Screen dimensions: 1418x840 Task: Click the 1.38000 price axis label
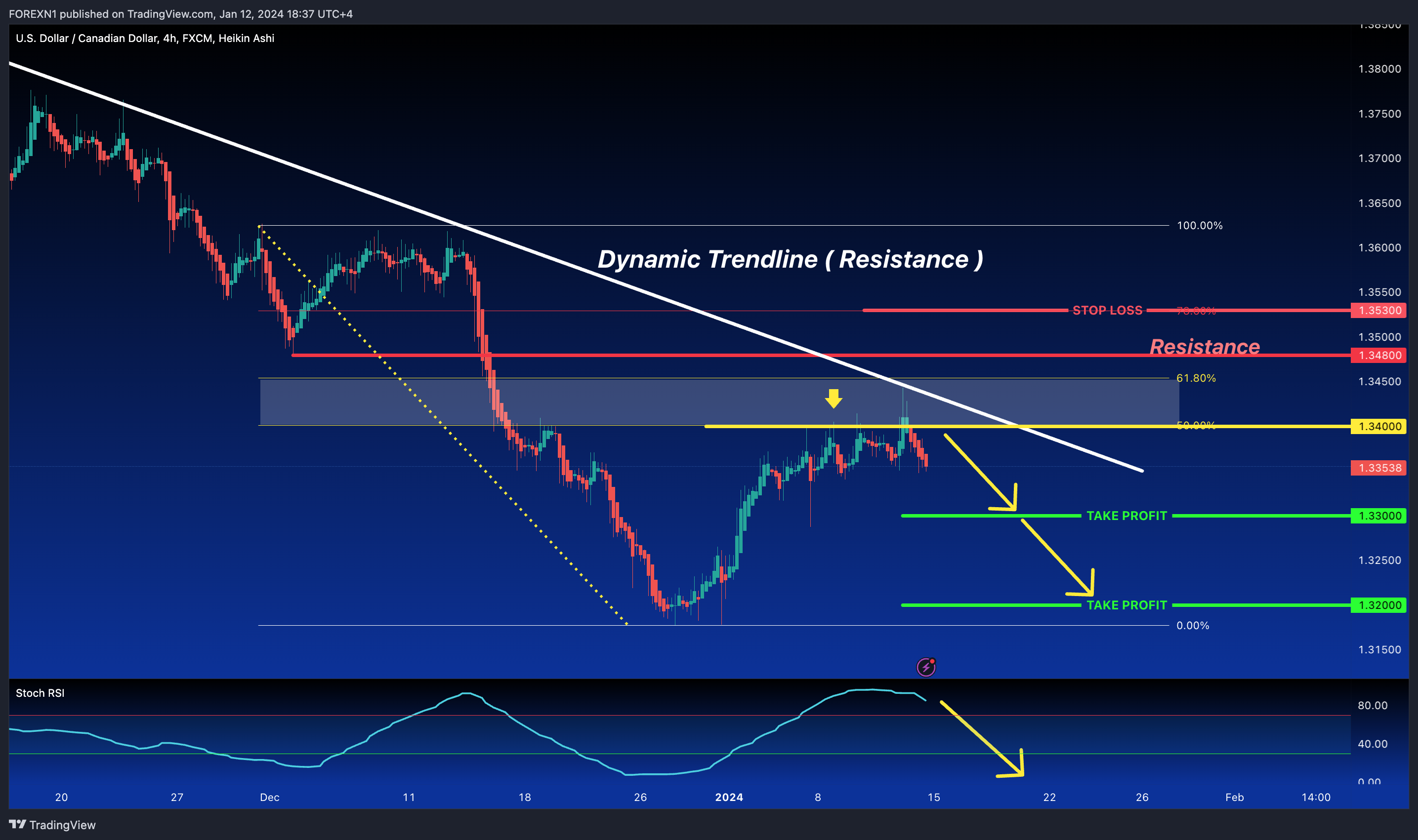tap(1379, 69)
